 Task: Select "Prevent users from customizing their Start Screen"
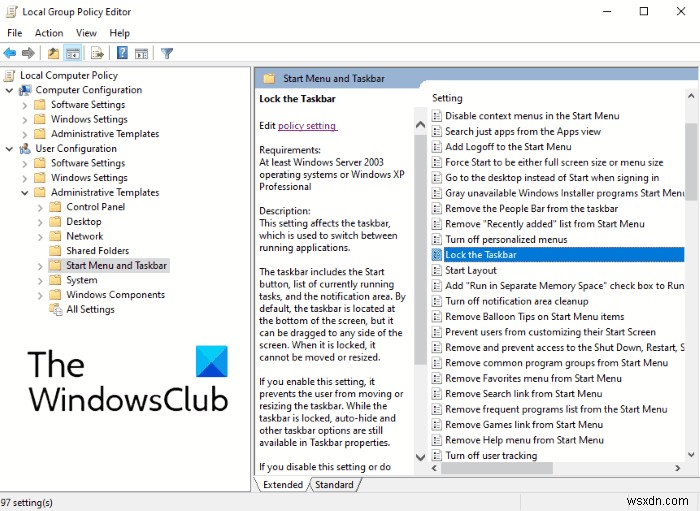[x=550, y=332]
